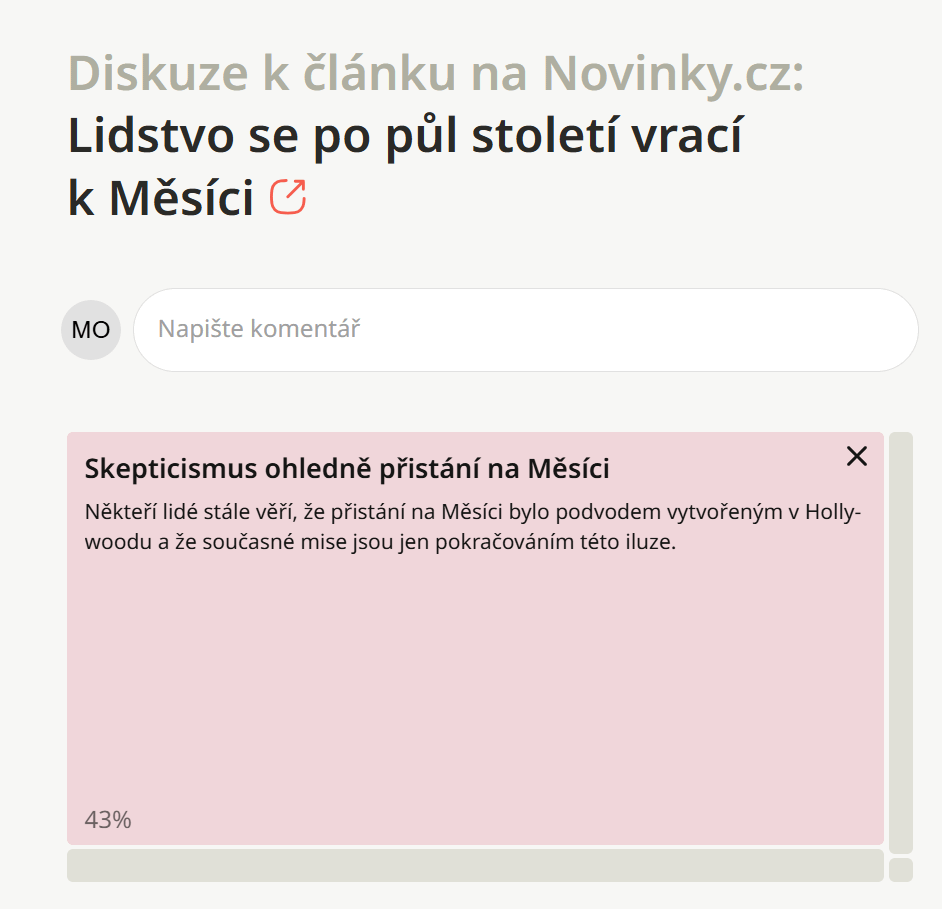This screenshot has width=942, height=909.
Task: Focus the Napište komentář input field
Action: pos(525,330)
